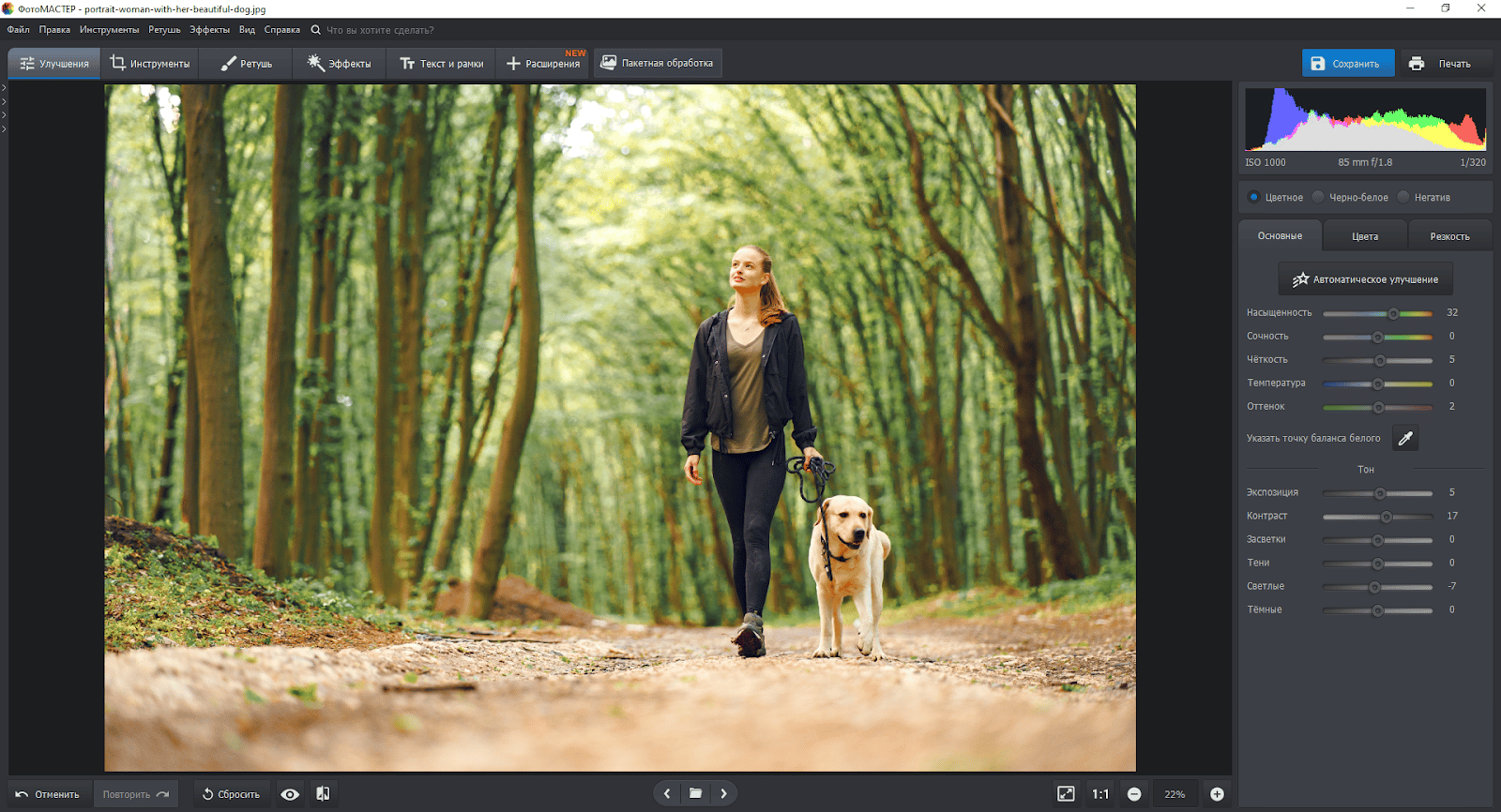Open the Эффекты menu in menu bar
The height and width of the screenshot is (812, 1501).
tap(209, 30)
